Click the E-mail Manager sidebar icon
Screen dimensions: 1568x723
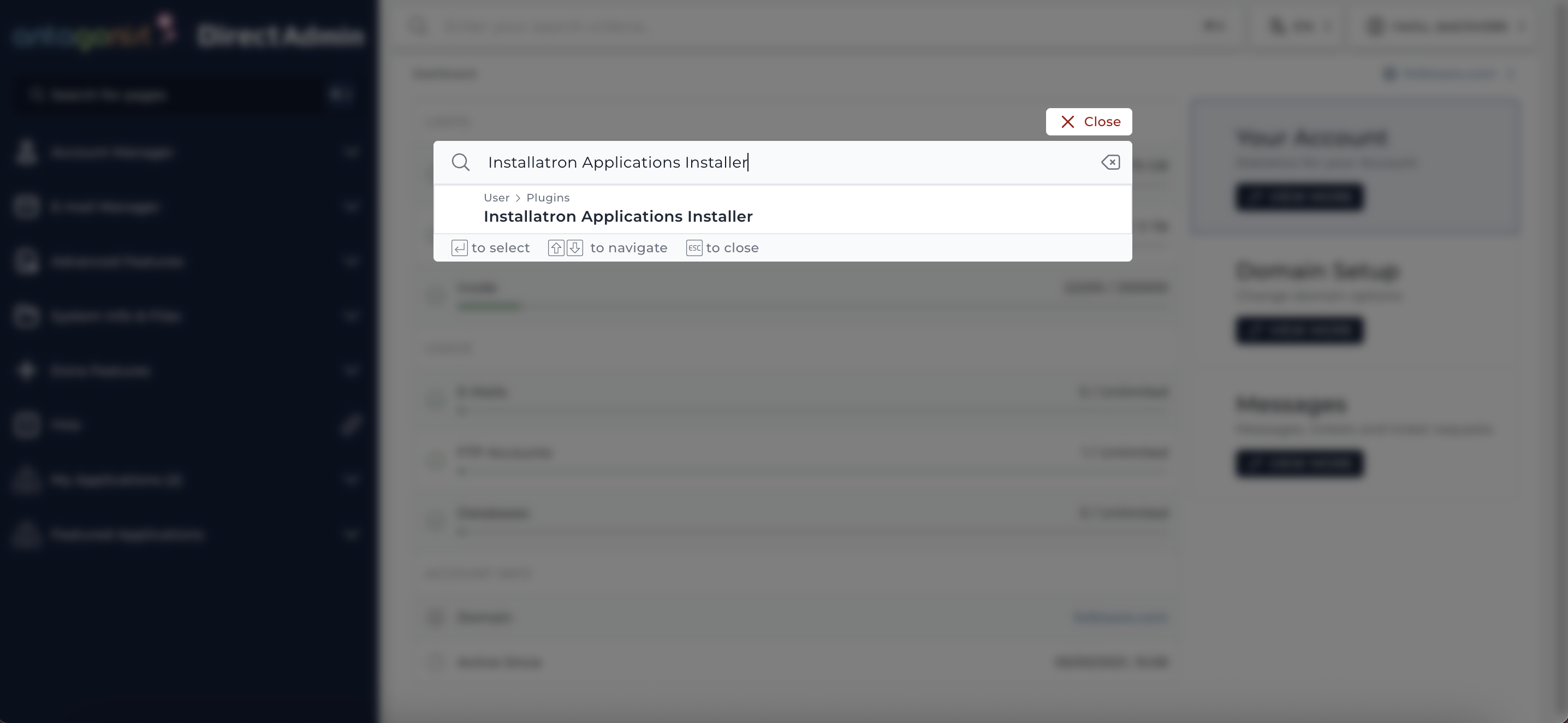pos(26,206)
